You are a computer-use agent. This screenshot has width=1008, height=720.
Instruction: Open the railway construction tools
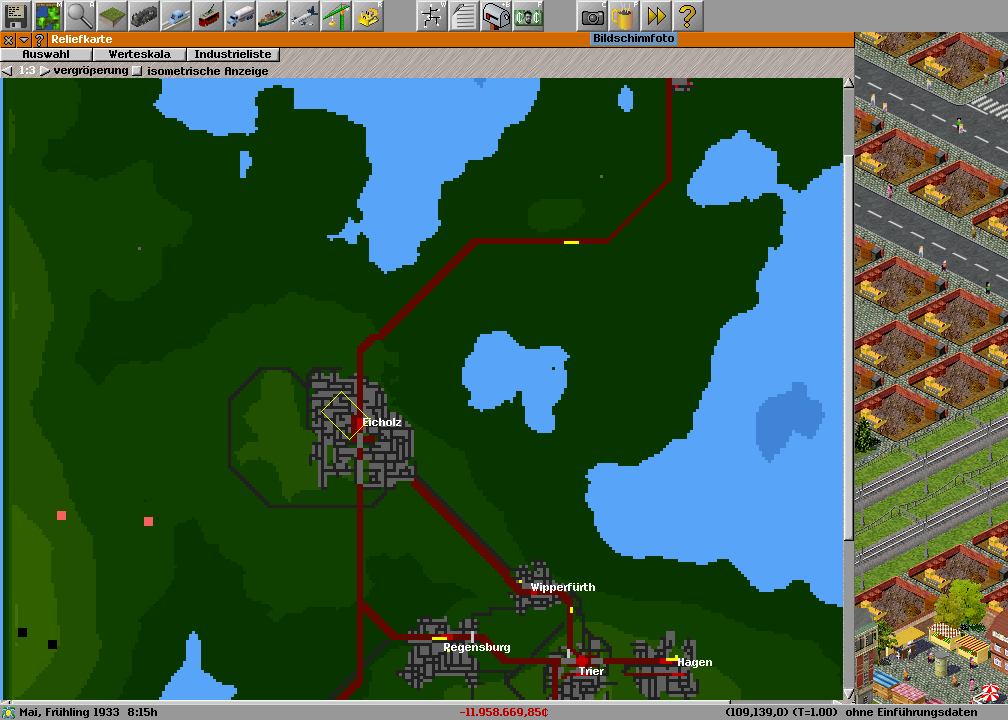[x=144, y=16]
